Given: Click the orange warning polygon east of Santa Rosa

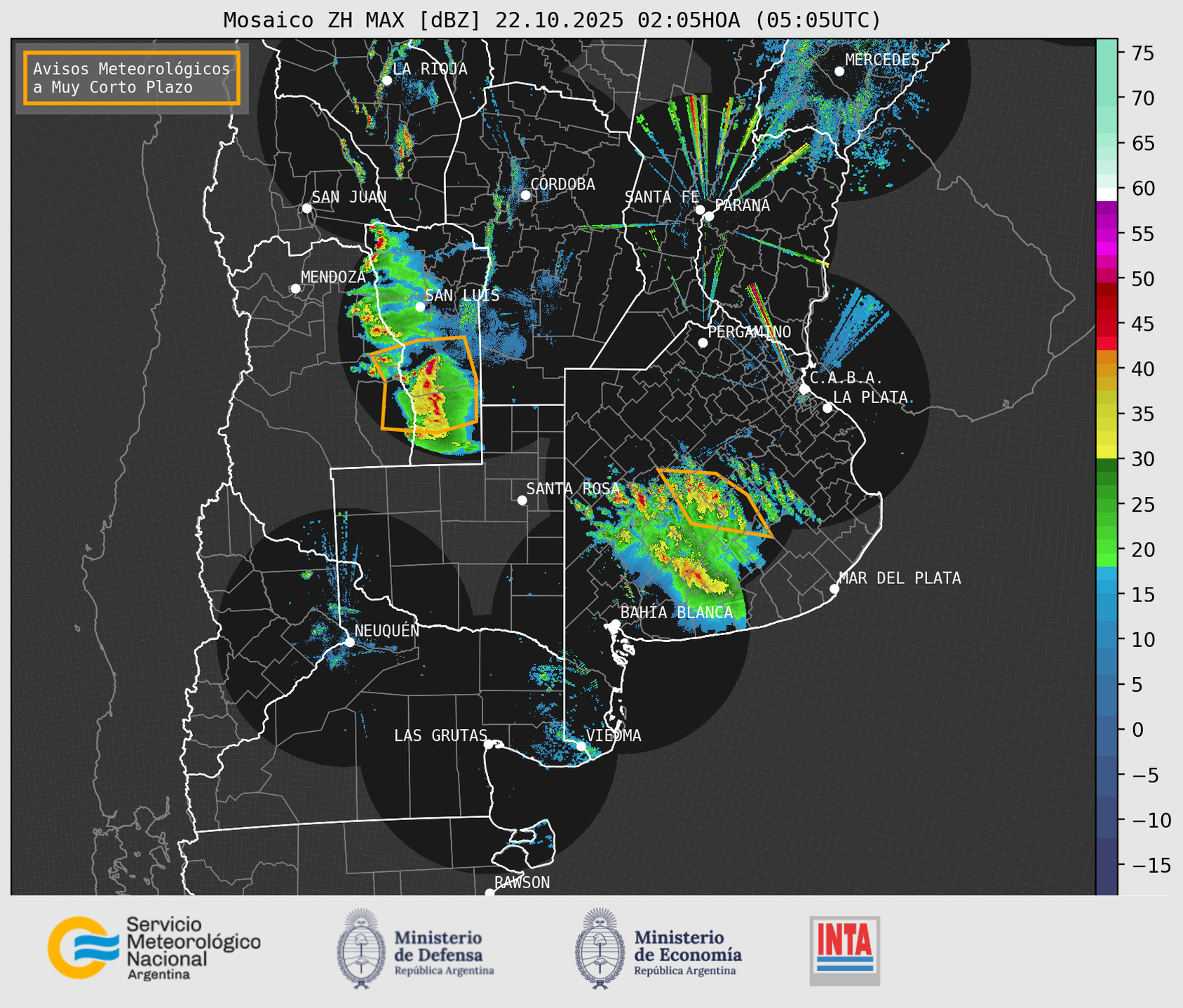Looking at the screenshot, I should [715, 503].
